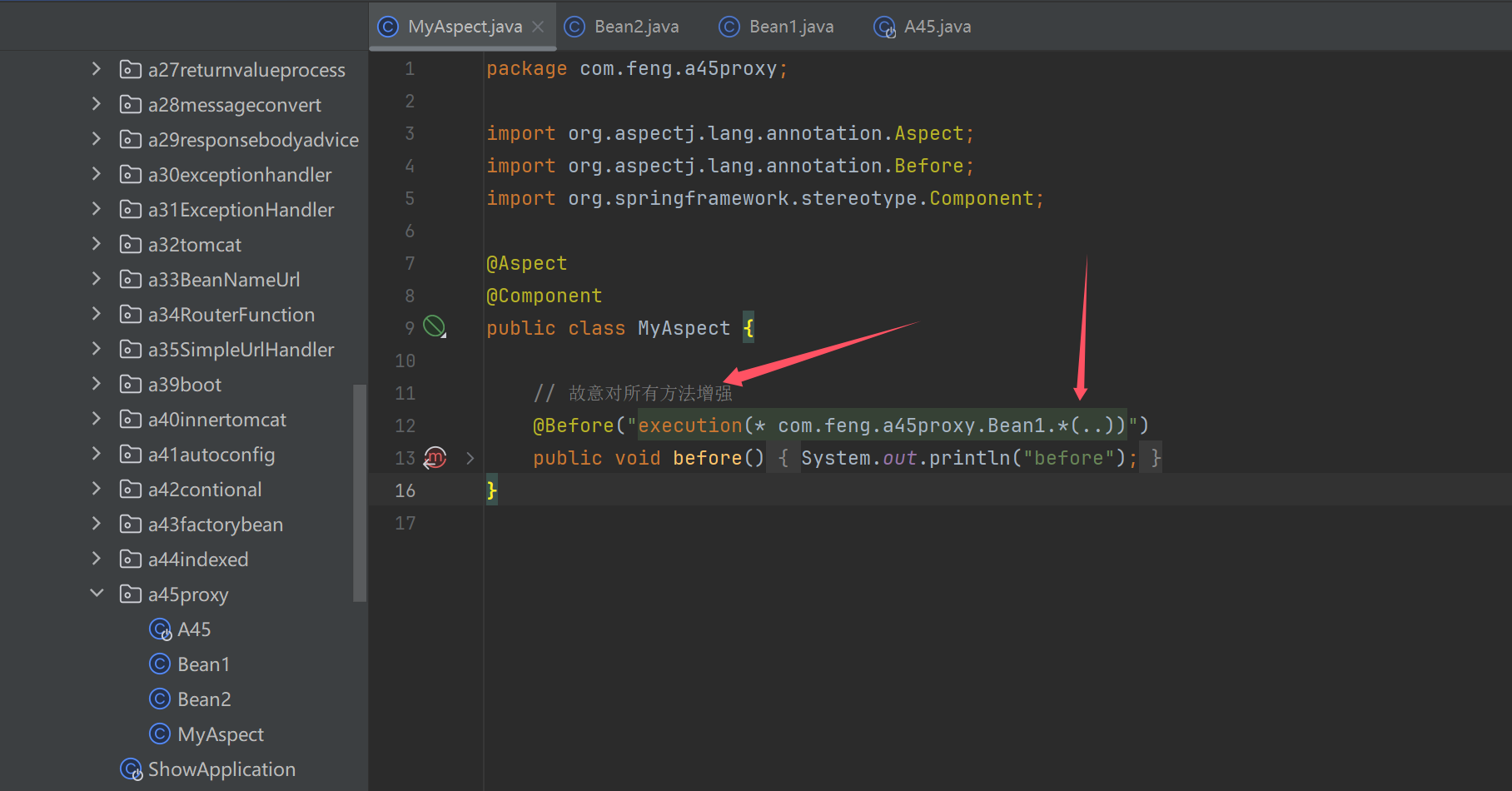Image resolution: width=1512 pixels, height=791 pixels.
Task: Click the a39boot package folder icon
Action: click(x=131, y=384)
